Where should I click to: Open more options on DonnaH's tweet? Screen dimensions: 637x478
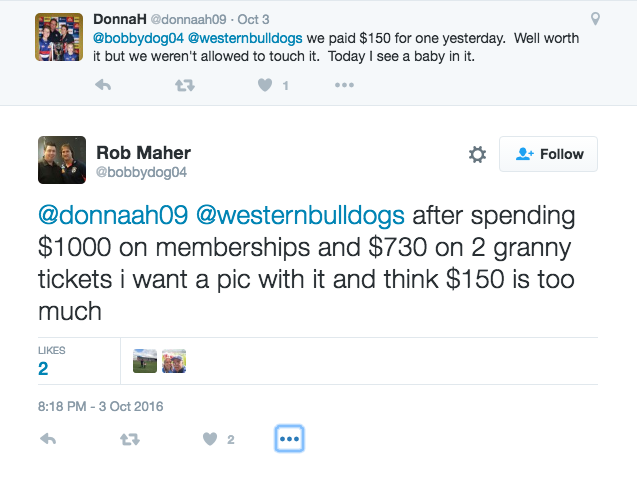coord(344,86)
